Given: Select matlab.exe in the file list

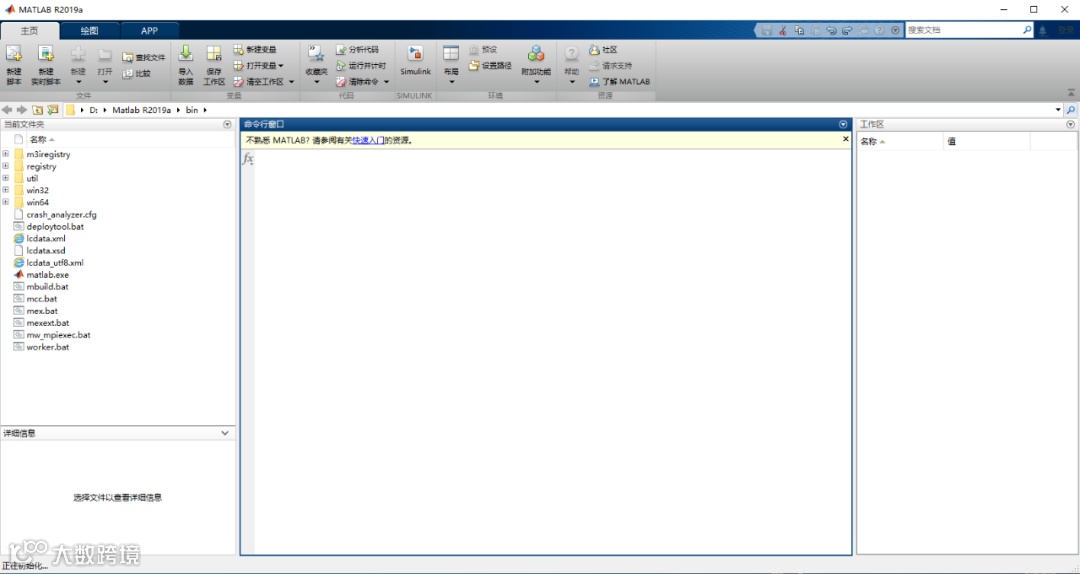Looking at the screenshot, I should [48, 275].
